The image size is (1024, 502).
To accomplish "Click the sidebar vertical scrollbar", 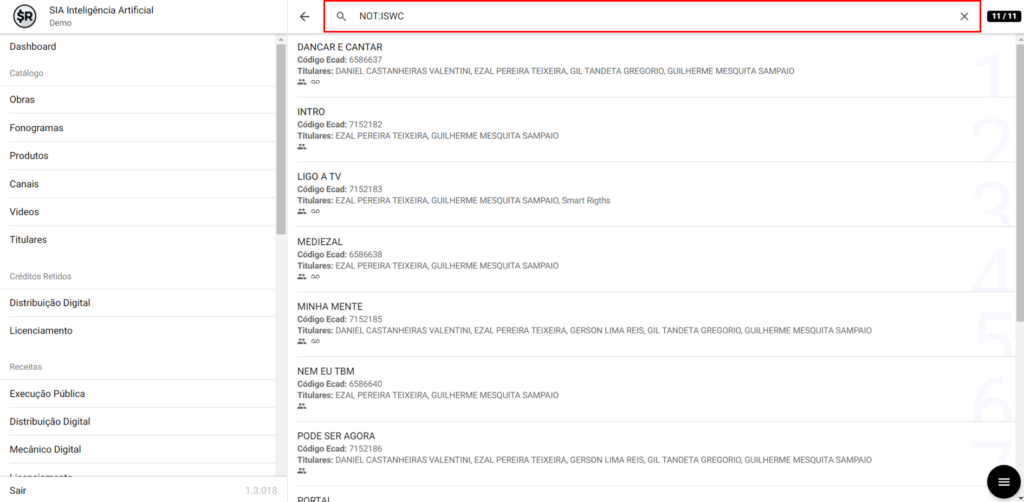I will click(281, 140).
